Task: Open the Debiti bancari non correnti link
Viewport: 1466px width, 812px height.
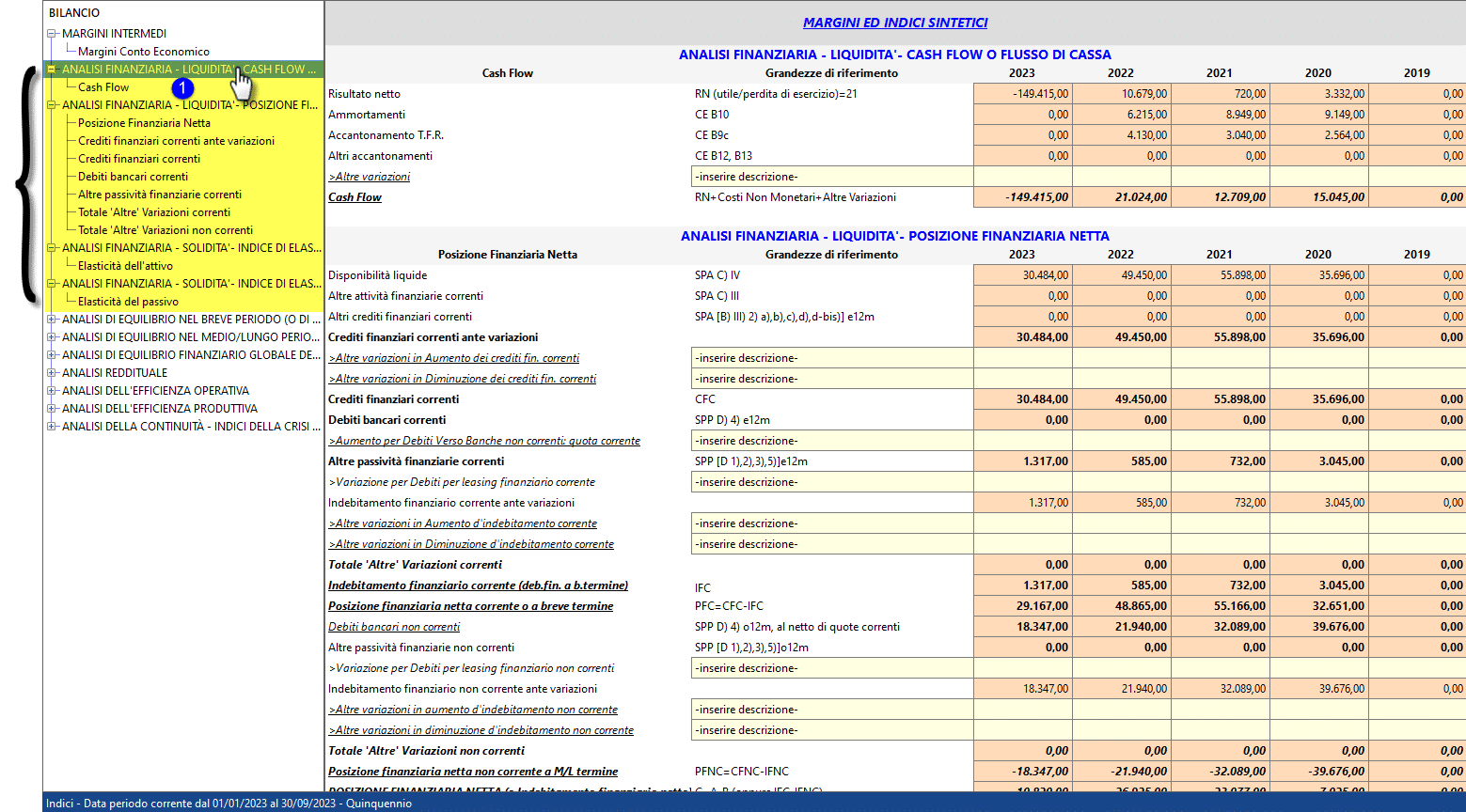Action: pos(394,627)
